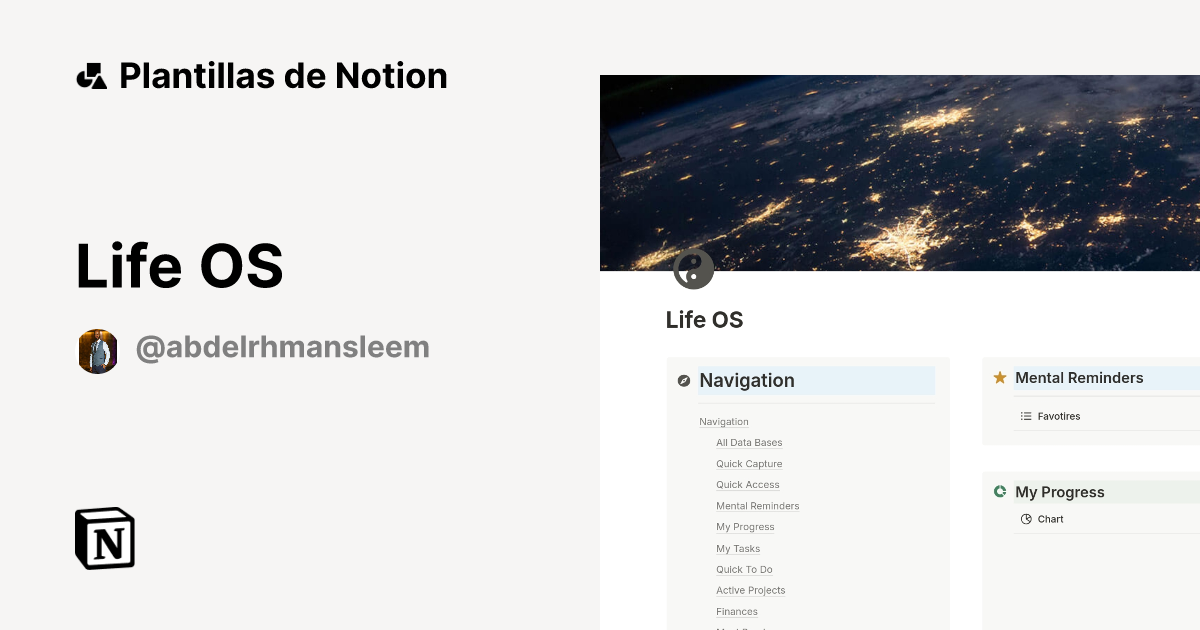Screen dimensions: 1200x630
Task: Click the Plantillas de Notion logo mark
Action: click(90, 75)
